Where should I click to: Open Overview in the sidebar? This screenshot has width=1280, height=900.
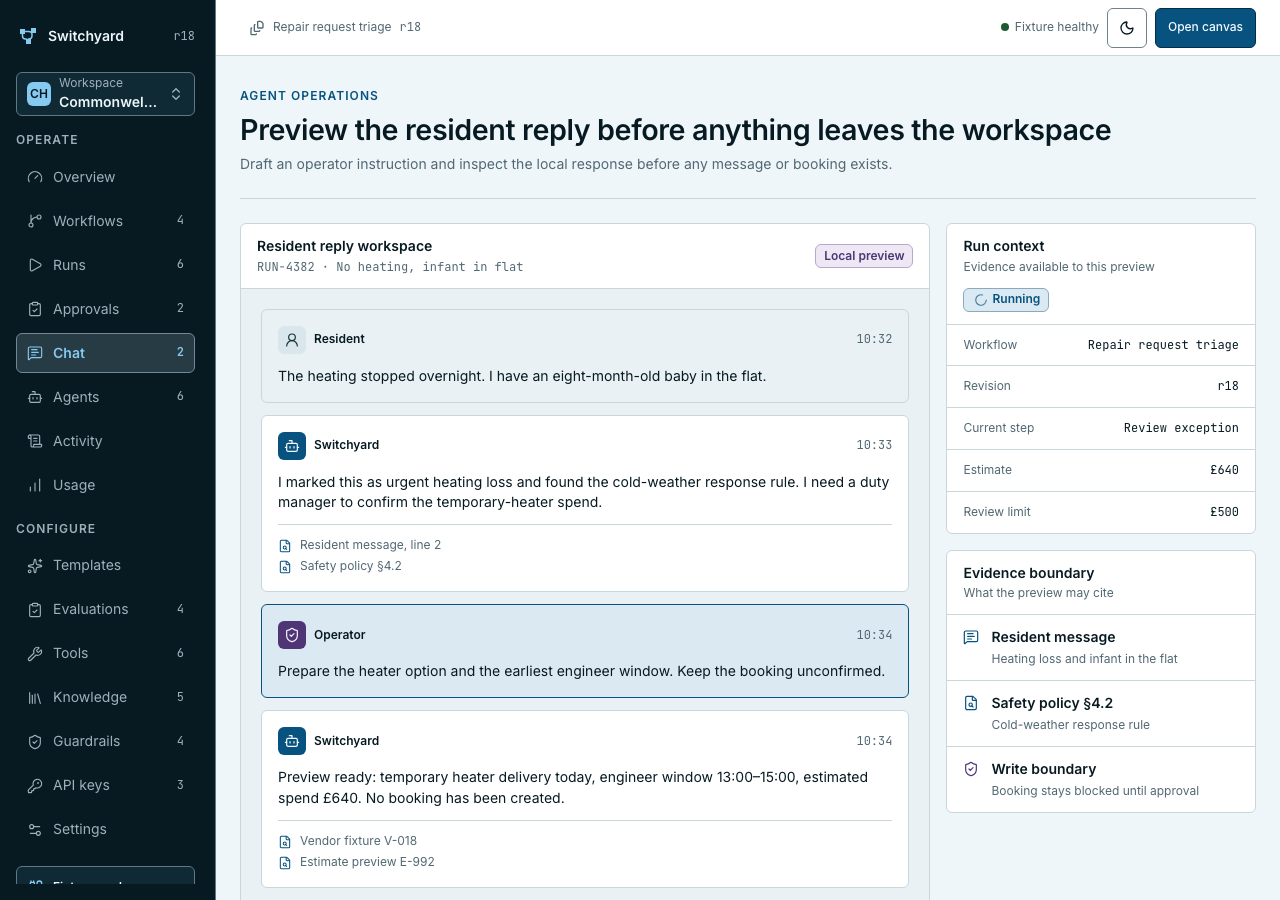pos(105,177)
